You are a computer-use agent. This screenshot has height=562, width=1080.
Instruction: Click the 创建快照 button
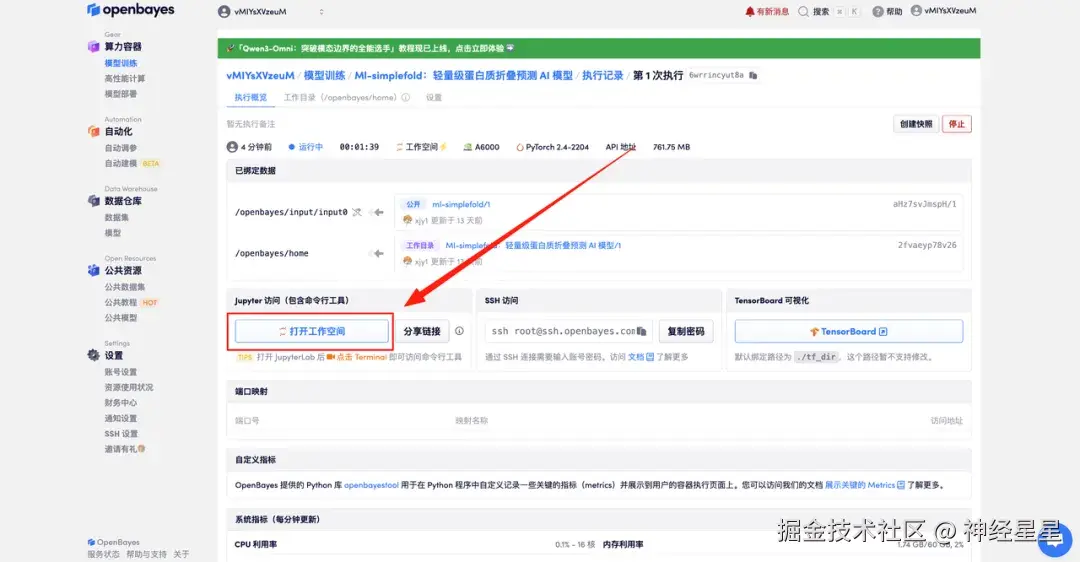point(916,124)
